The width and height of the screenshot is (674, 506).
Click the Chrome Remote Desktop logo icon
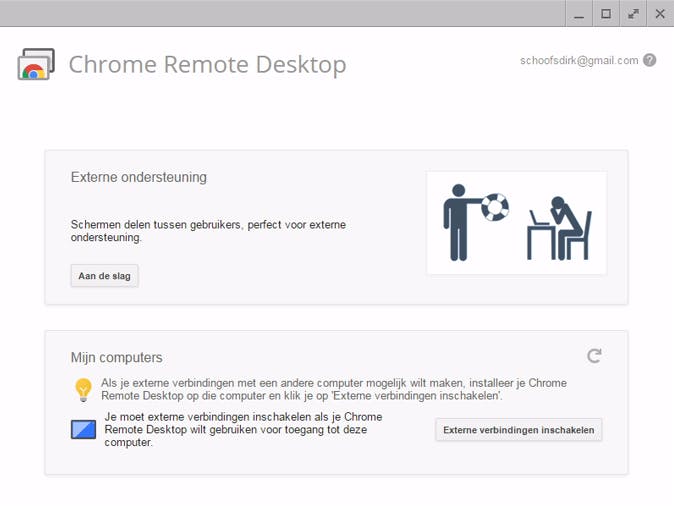(36, 64)
